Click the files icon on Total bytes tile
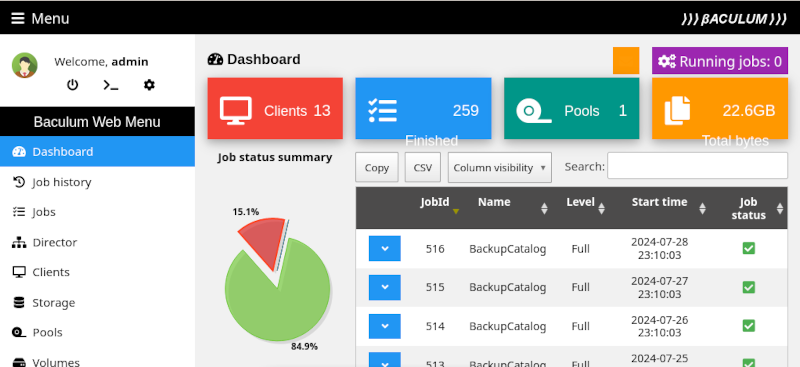800x367 pixels. tap(677, 110)
